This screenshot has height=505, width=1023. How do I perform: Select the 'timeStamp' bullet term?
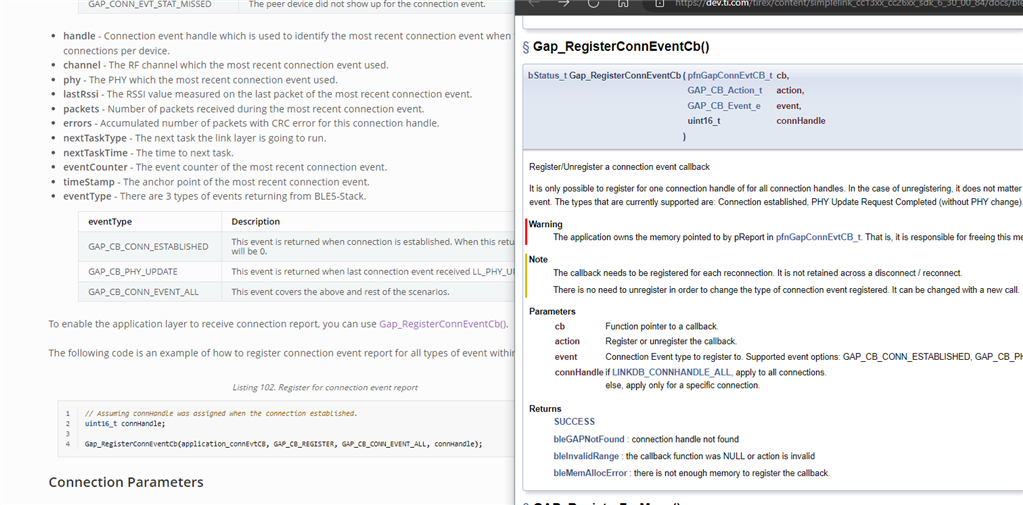(89, 181)
